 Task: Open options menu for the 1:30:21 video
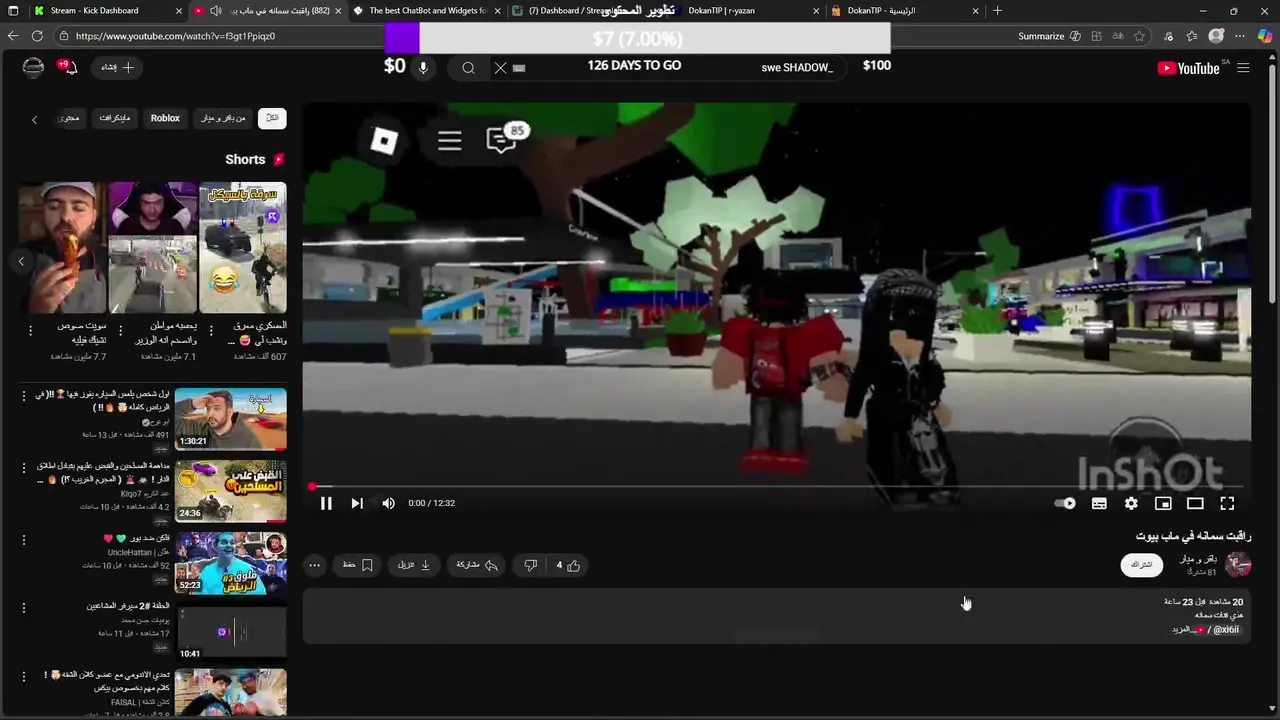[x=24, y=396]
